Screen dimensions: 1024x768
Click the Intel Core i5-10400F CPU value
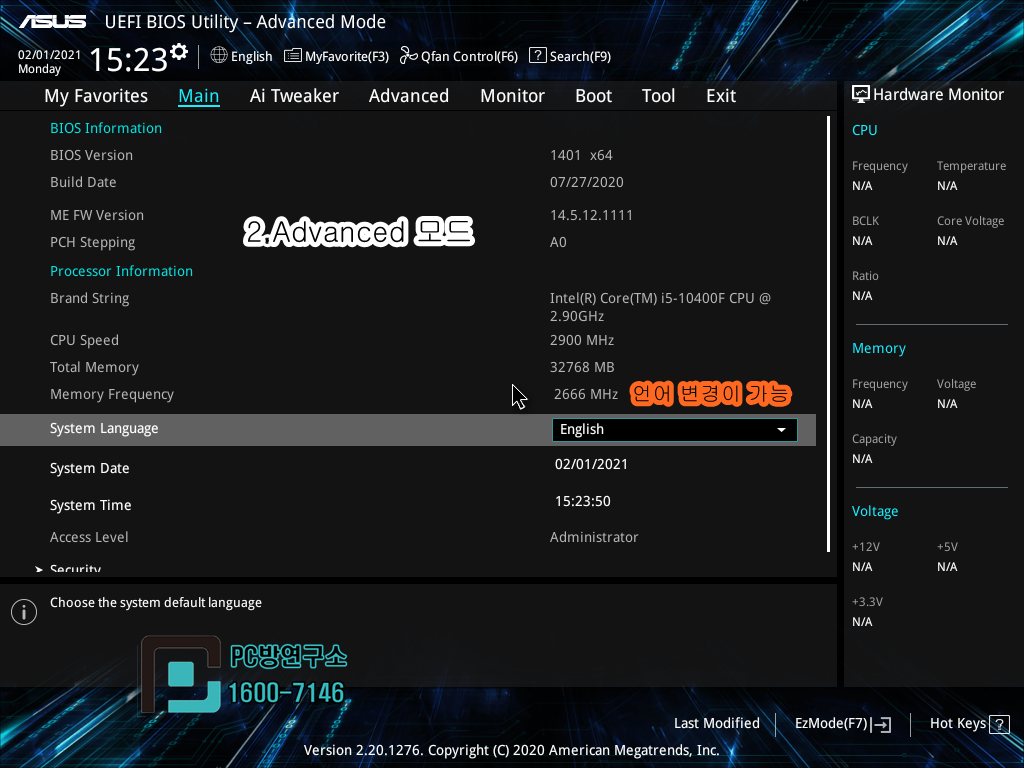tap(660, 307)
